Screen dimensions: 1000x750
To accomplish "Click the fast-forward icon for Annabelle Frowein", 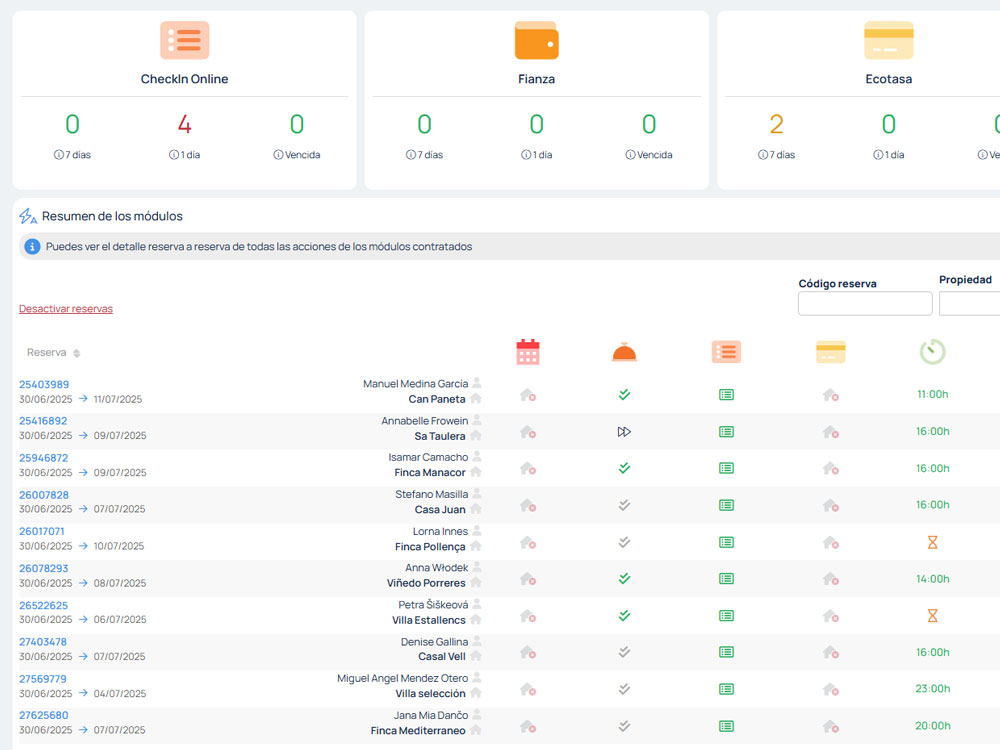I will (x=624, y=432).
